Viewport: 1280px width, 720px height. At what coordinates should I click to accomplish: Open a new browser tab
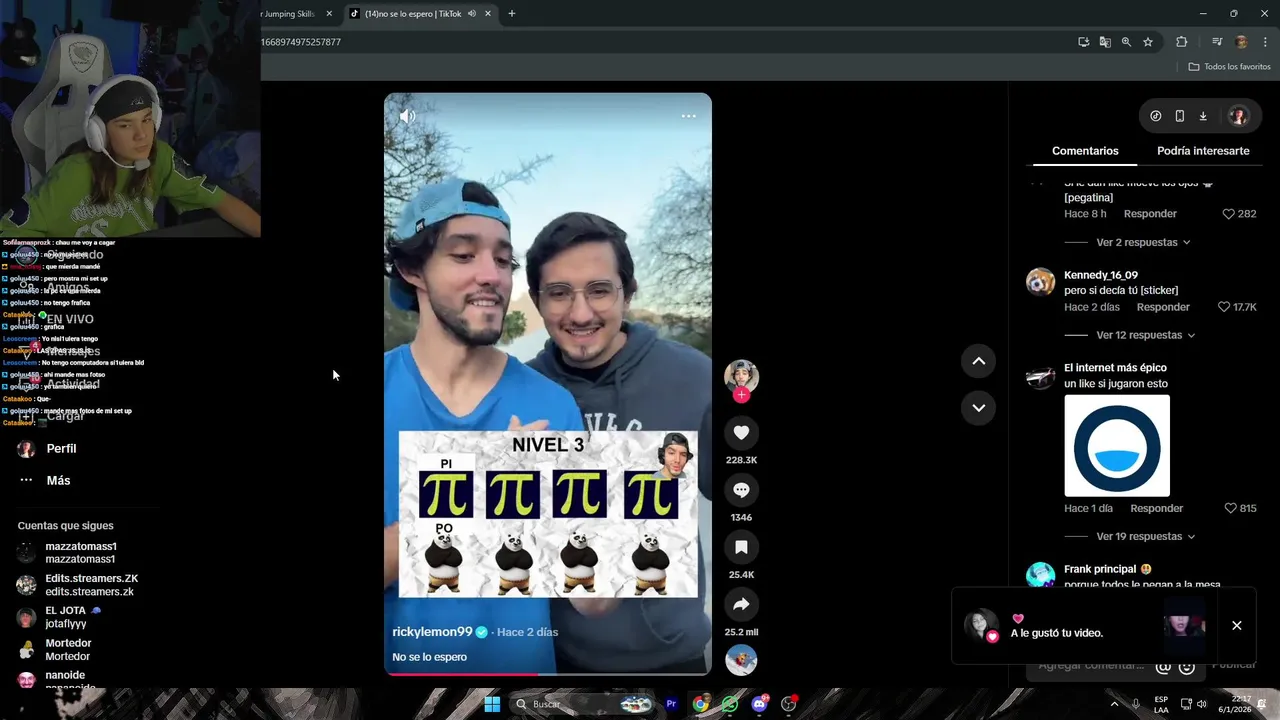[512, 14]
